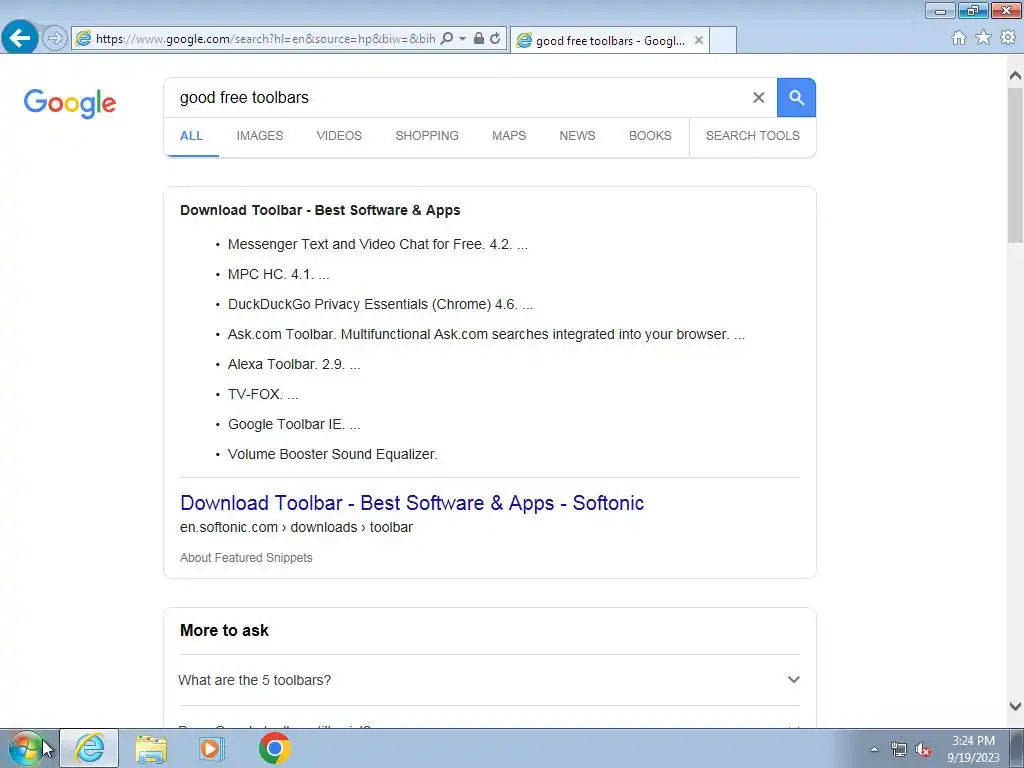The image size is (1024, 768).
Task: Open the Windows Start menu
Action: pyautogui.click(x=25, y=748)
